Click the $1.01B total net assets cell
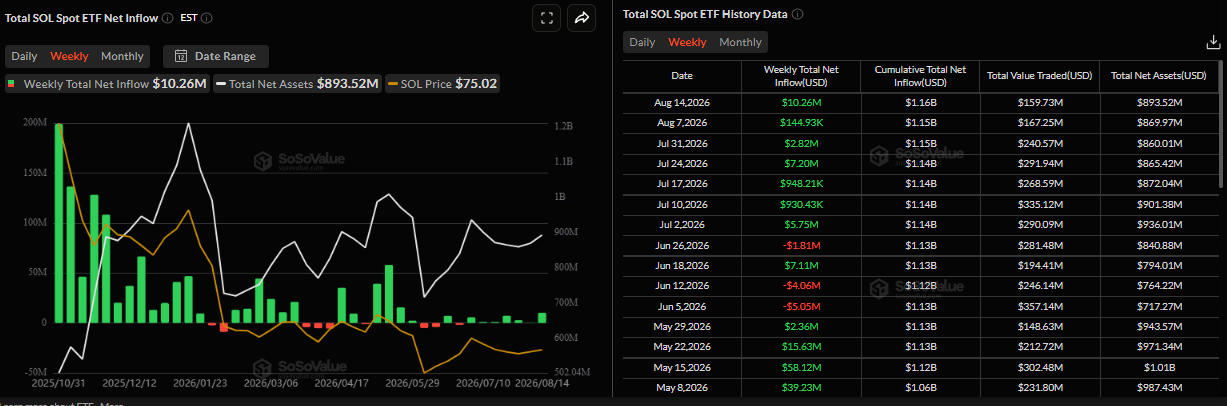The image size is (1227, 406). 1159,367
